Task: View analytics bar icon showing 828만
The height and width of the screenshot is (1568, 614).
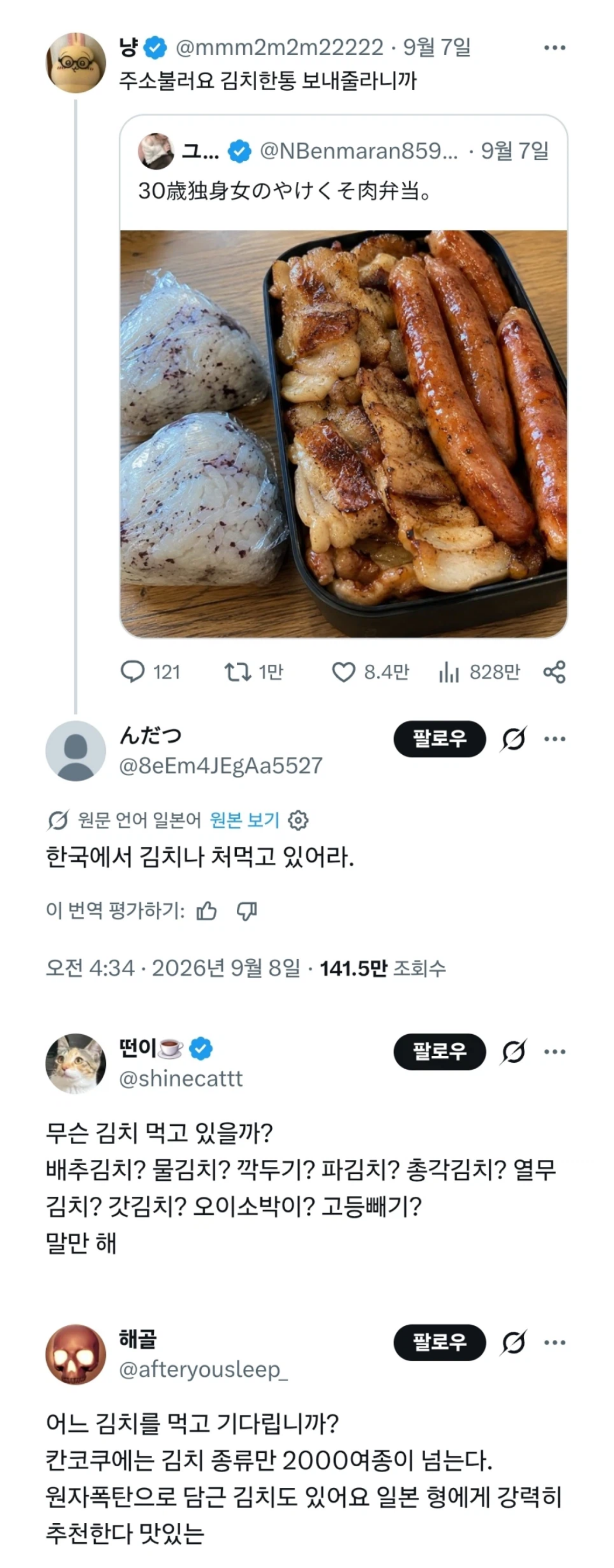Action: (x=449, y=672)
